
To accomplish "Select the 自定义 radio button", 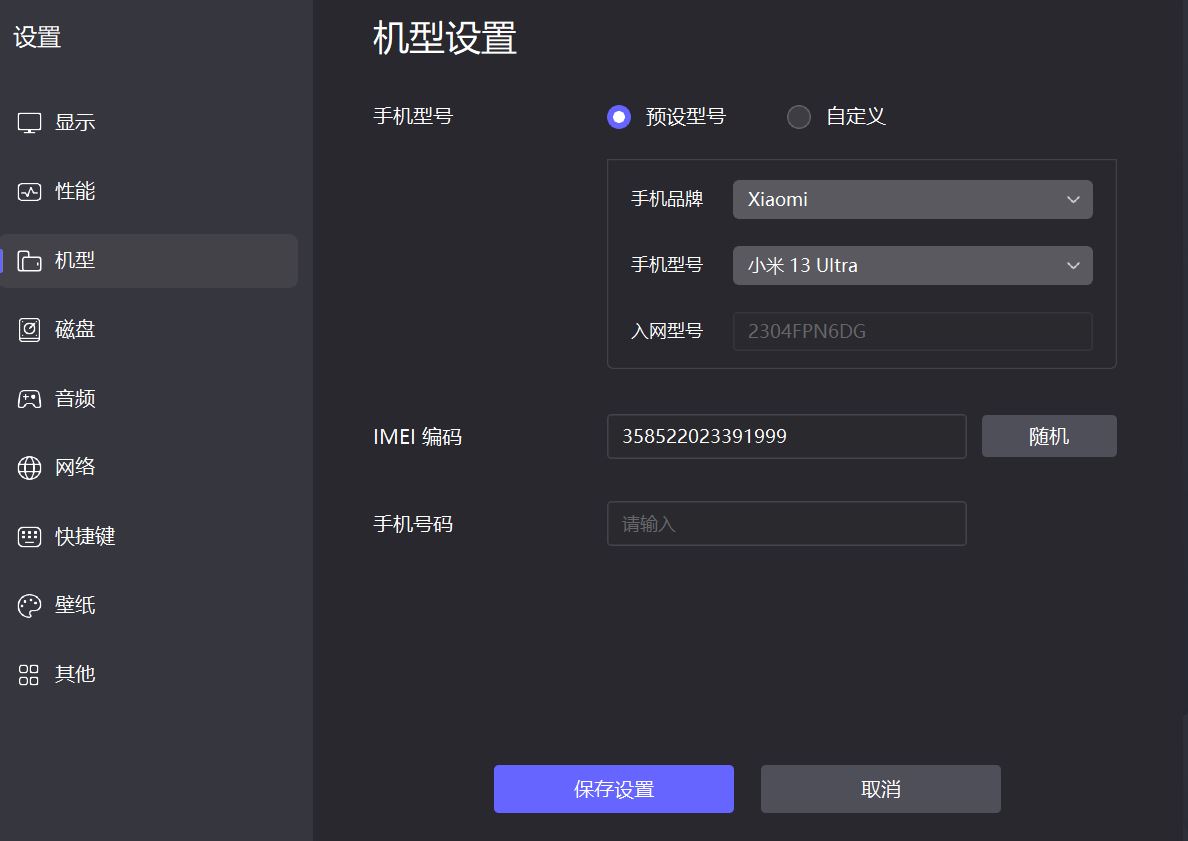I will 799,117.
